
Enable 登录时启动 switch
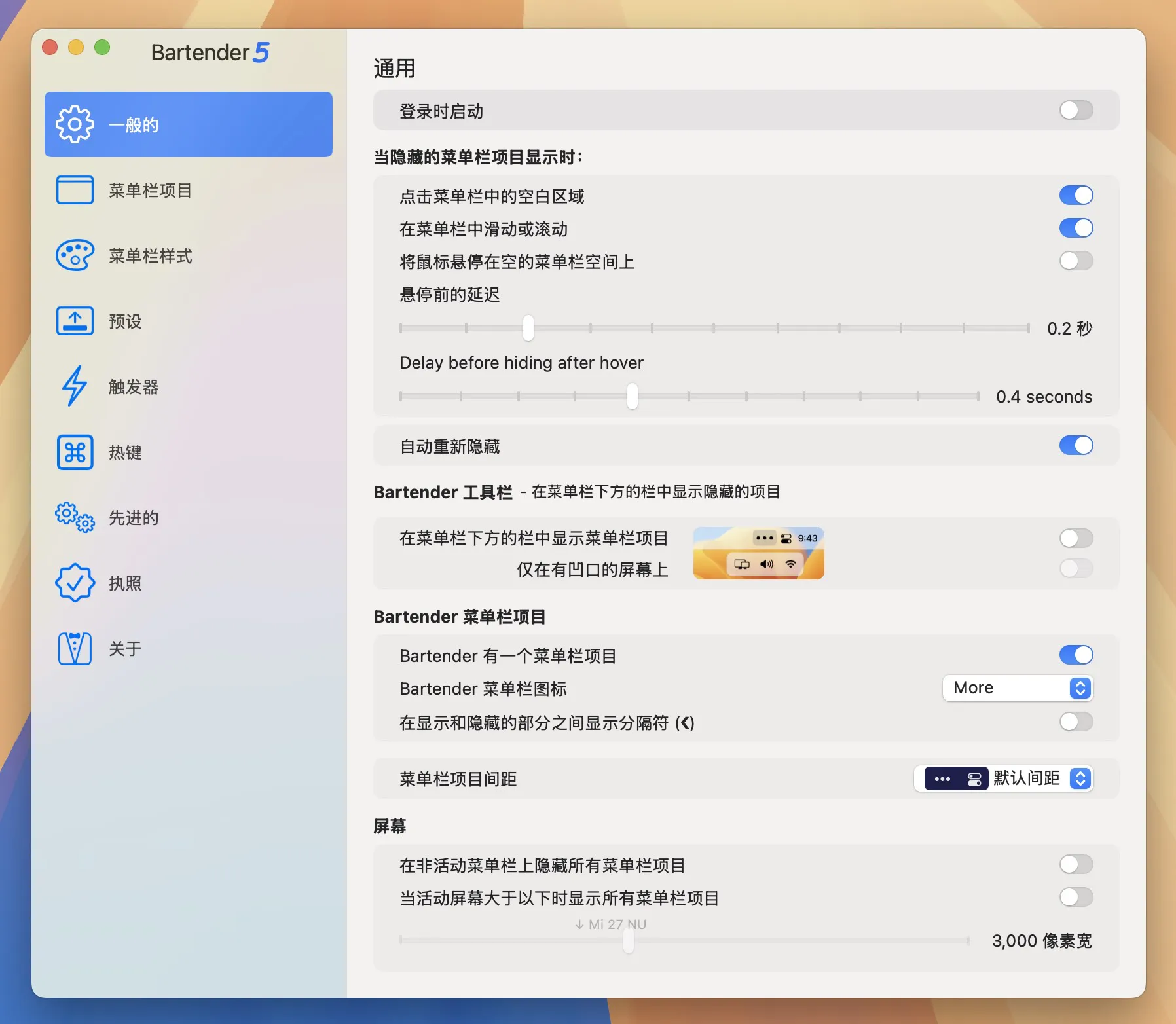1076,110
